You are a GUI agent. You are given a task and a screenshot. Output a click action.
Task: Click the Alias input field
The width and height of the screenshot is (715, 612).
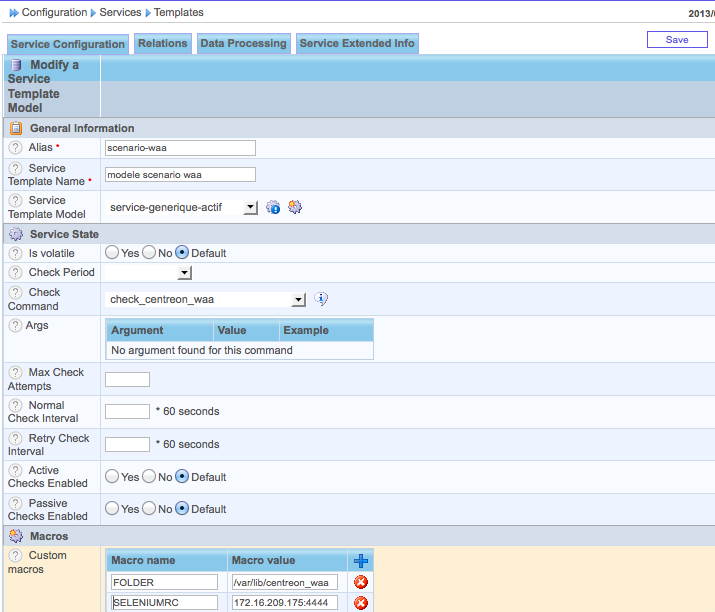180,148
